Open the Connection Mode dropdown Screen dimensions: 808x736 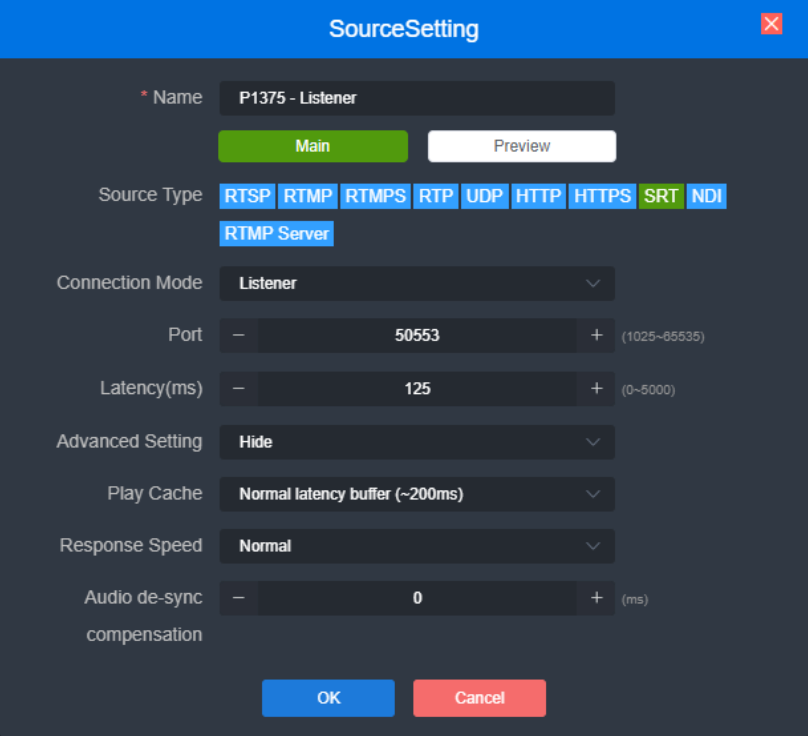[x=417, y=283]
